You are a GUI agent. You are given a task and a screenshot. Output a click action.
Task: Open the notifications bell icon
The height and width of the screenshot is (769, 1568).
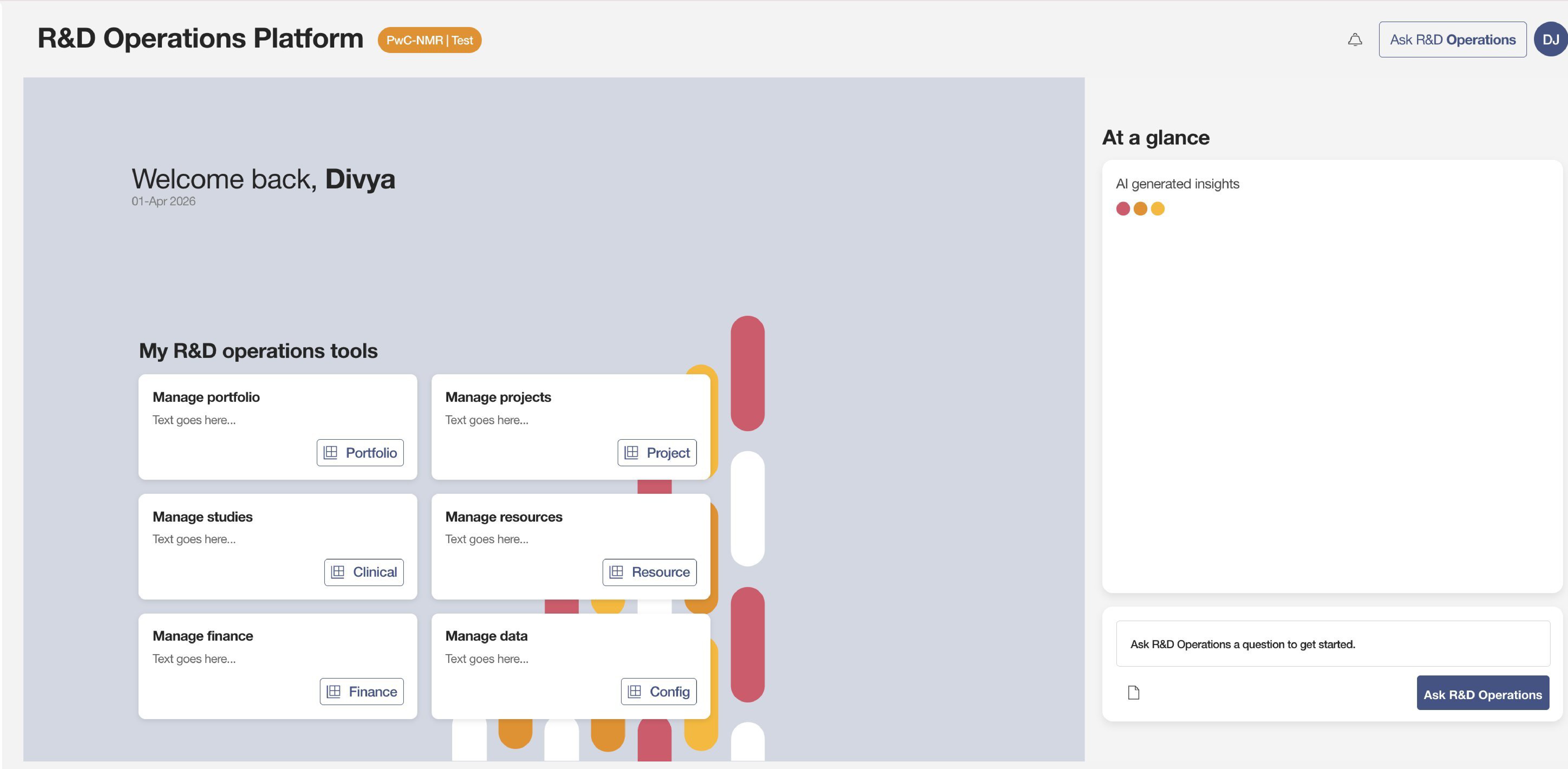tap(1354, 40)
